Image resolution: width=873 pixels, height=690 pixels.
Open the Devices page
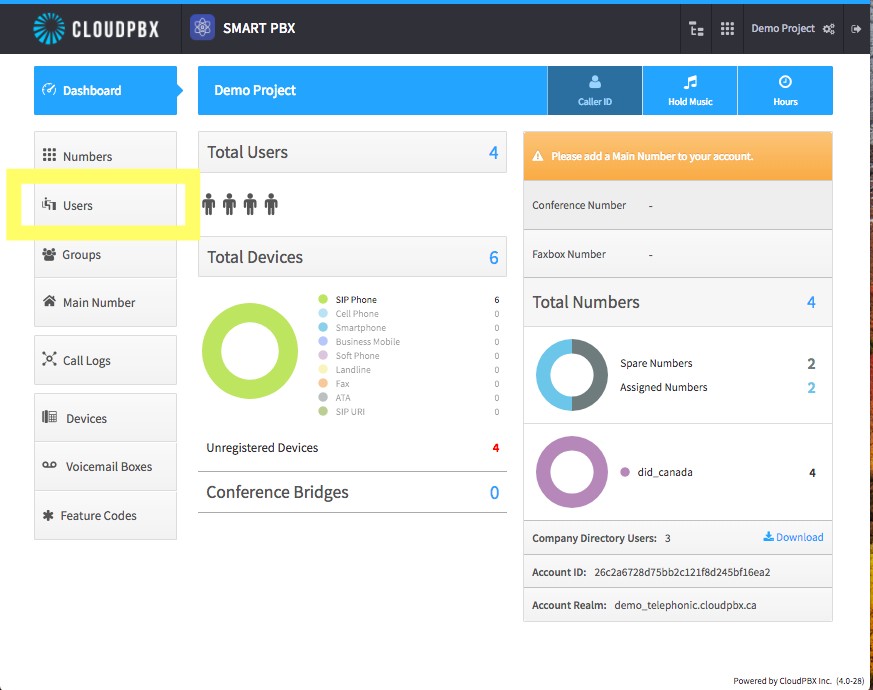105,418
